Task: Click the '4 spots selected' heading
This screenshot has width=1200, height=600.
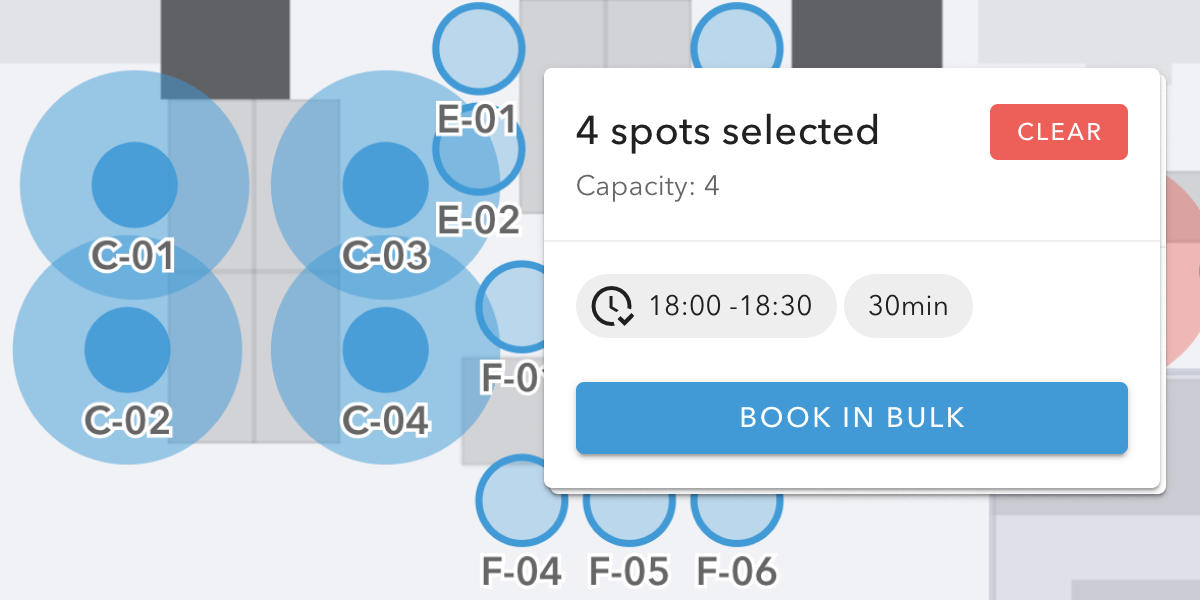Action: (x=727, y=131)
